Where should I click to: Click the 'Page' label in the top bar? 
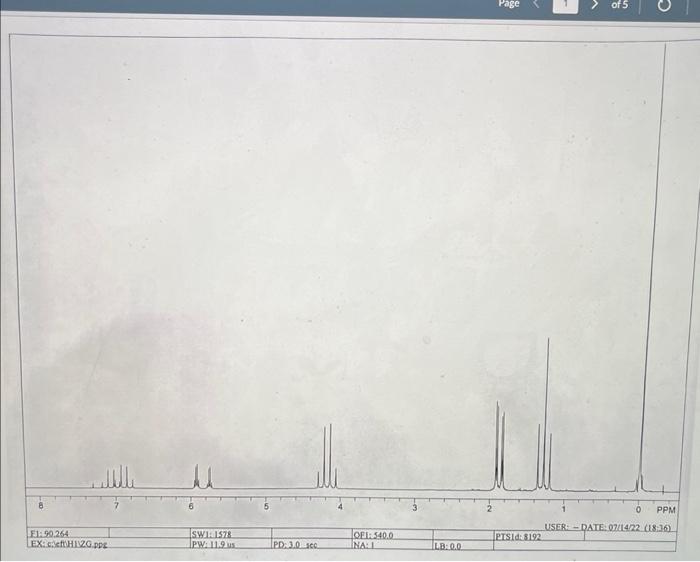(509, 4)
